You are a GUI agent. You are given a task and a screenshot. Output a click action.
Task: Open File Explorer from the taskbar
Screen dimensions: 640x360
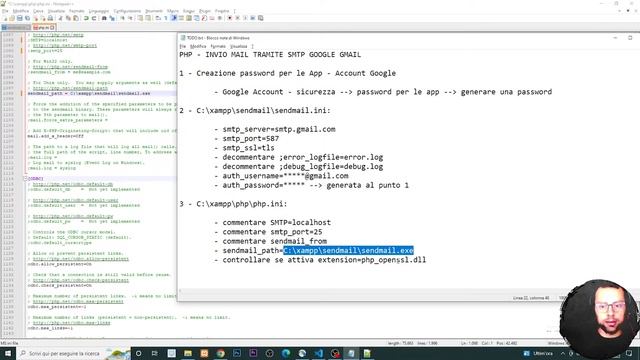pyautogui.click(x=188, y=353)
